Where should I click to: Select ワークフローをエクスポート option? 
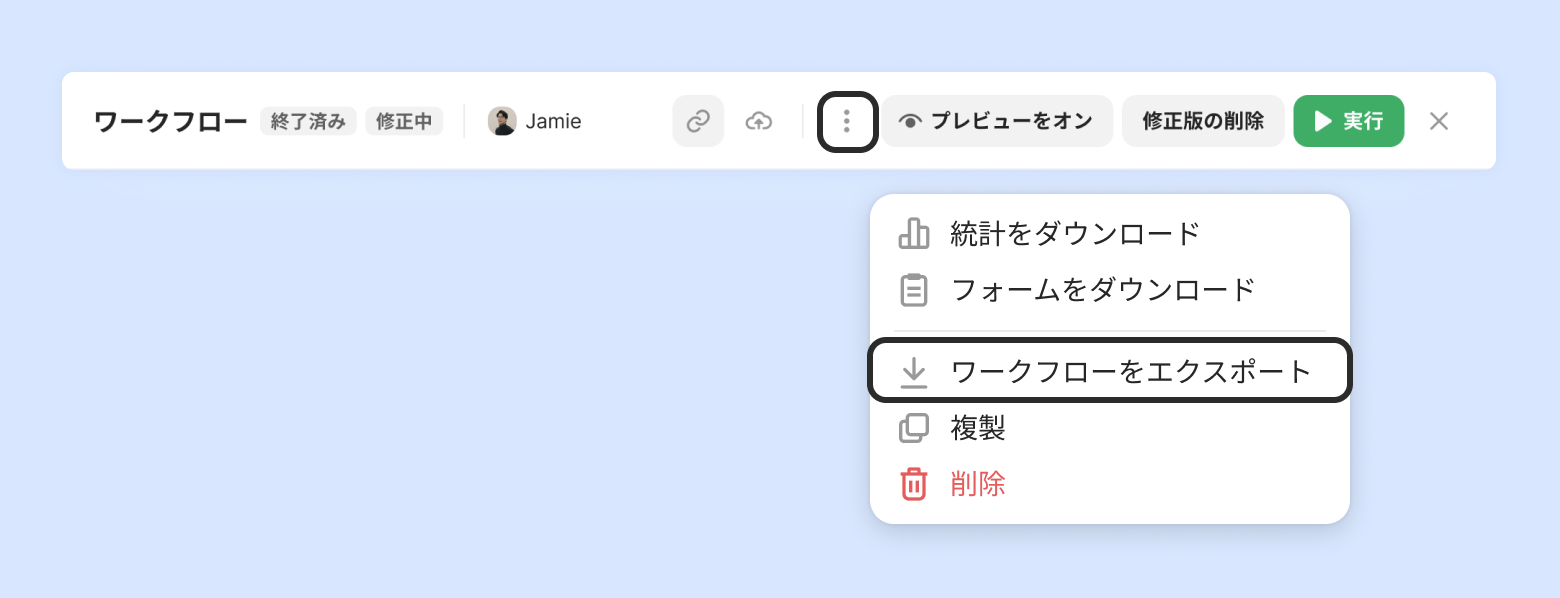[x=1130, y=371]
